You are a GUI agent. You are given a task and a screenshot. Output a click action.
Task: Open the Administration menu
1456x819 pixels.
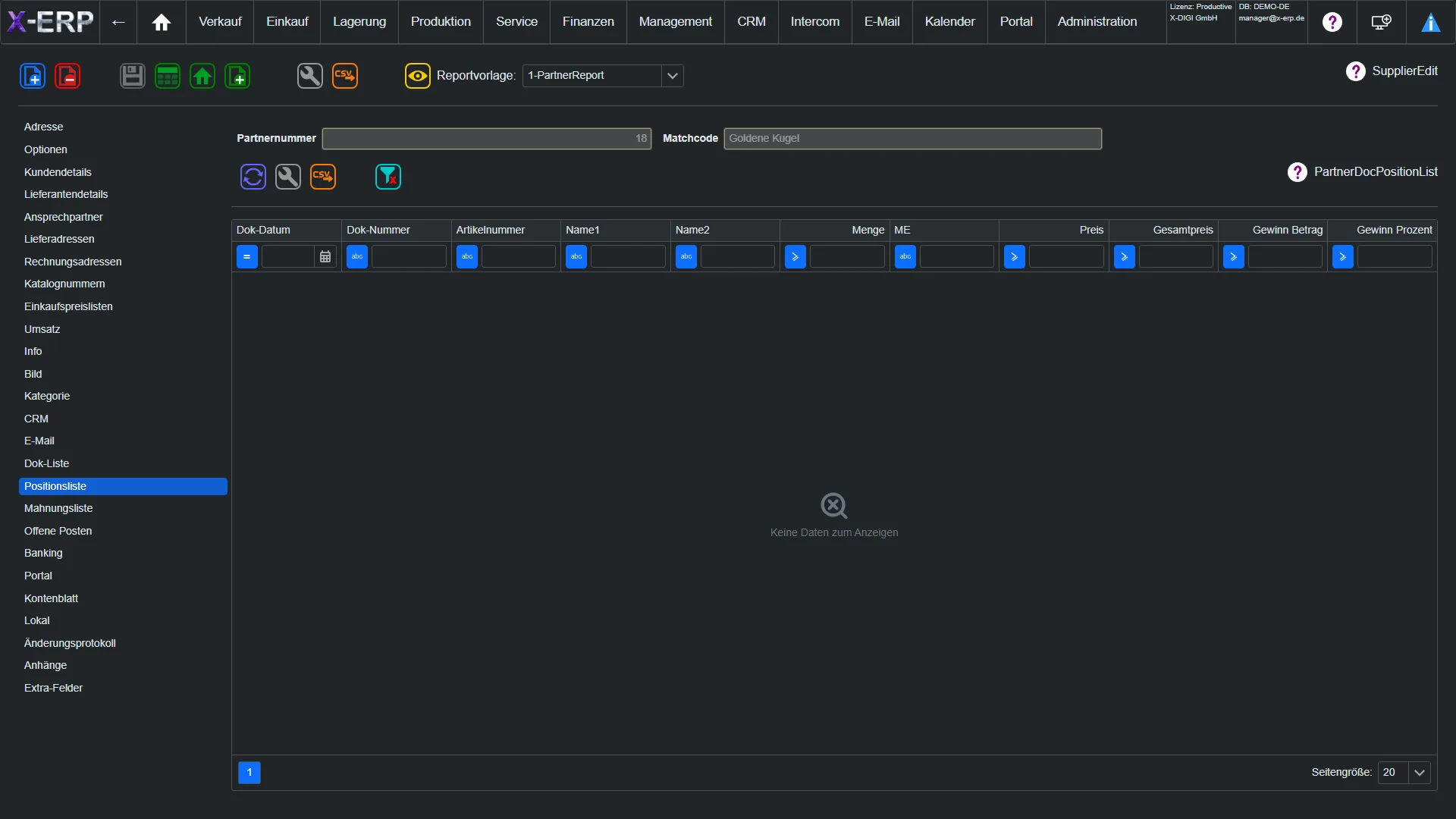click(1097, 22)
